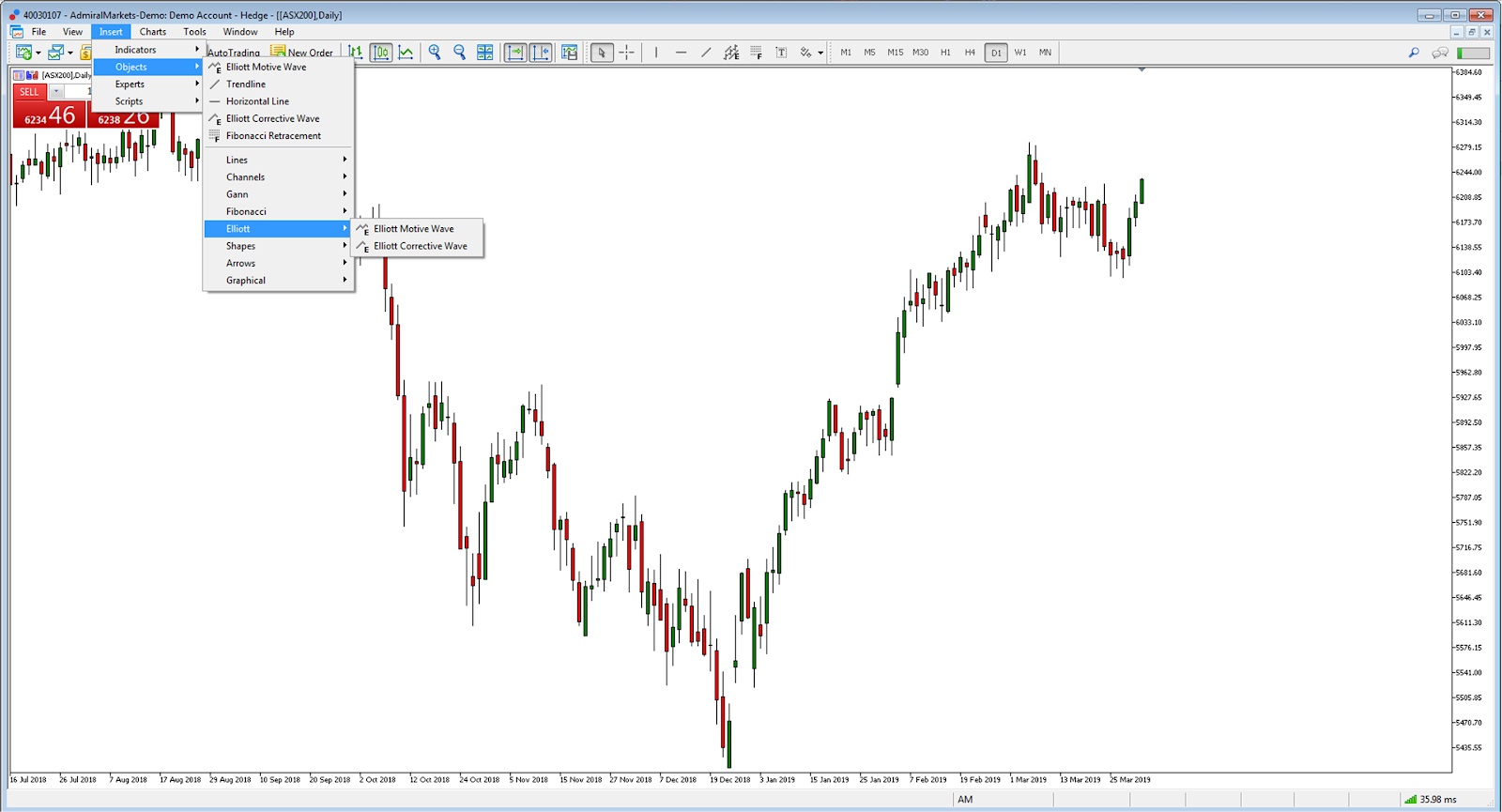Switch to W1 timeframe
1502x812 pixels.
[x=1020, y=53]
